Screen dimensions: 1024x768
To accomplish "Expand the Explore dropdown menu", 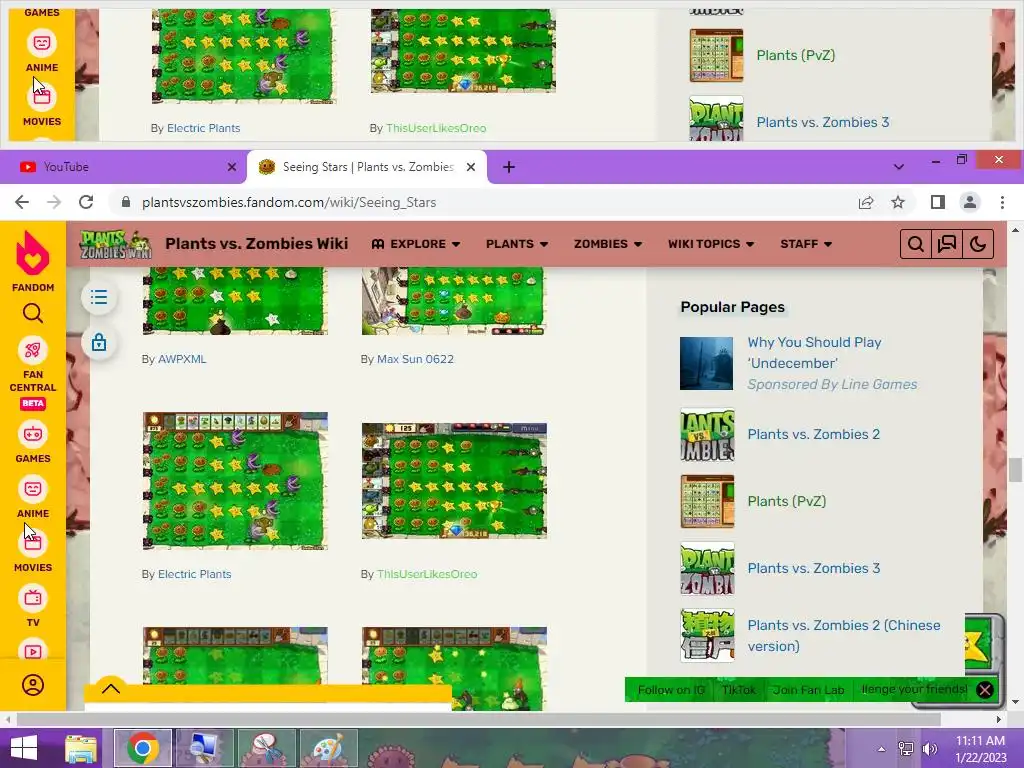I will pyautogui.click(x=416, y=244).
